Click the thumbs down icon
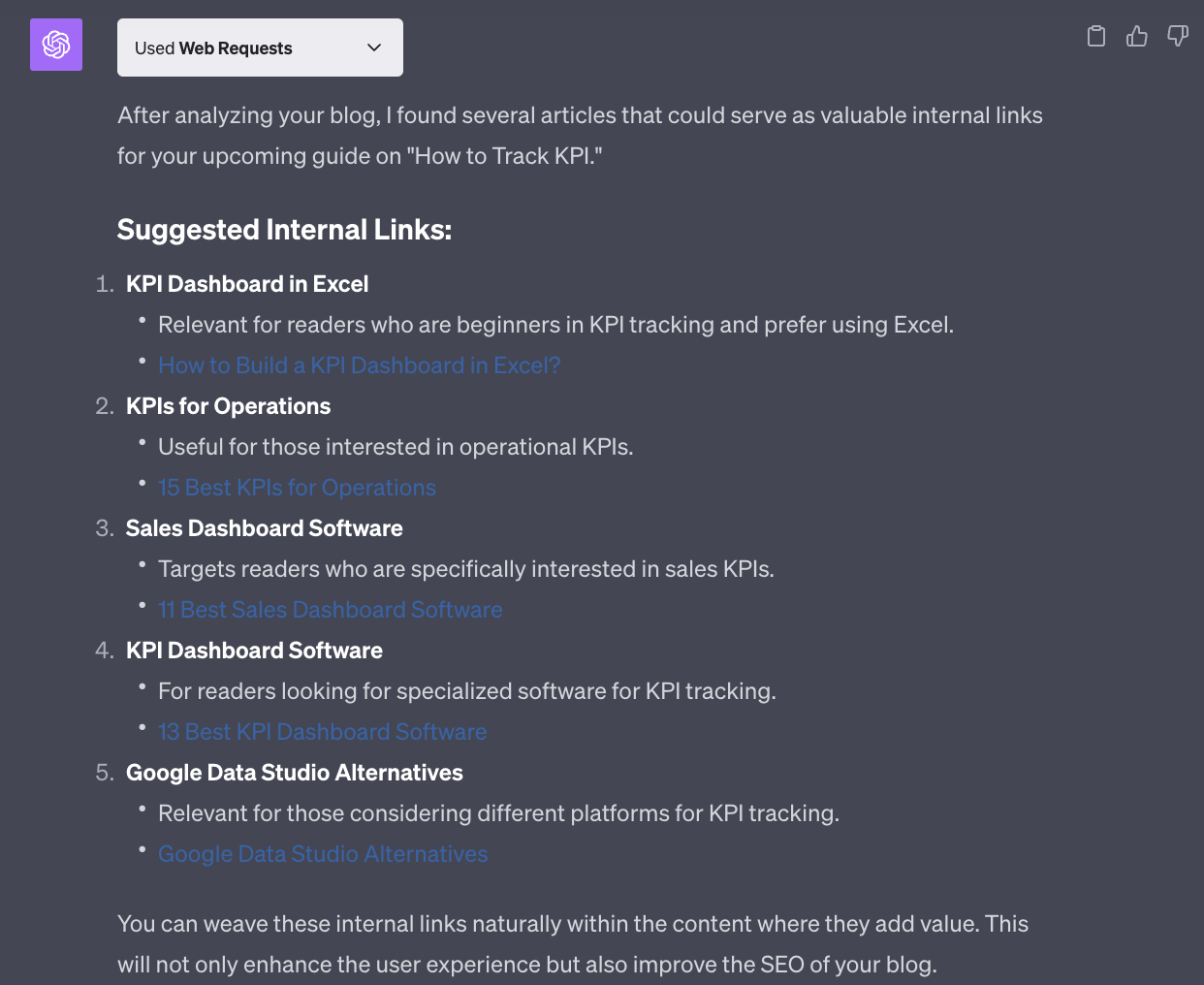Viewport: 1204px width, 985px height. click(x=1178, y=37)
